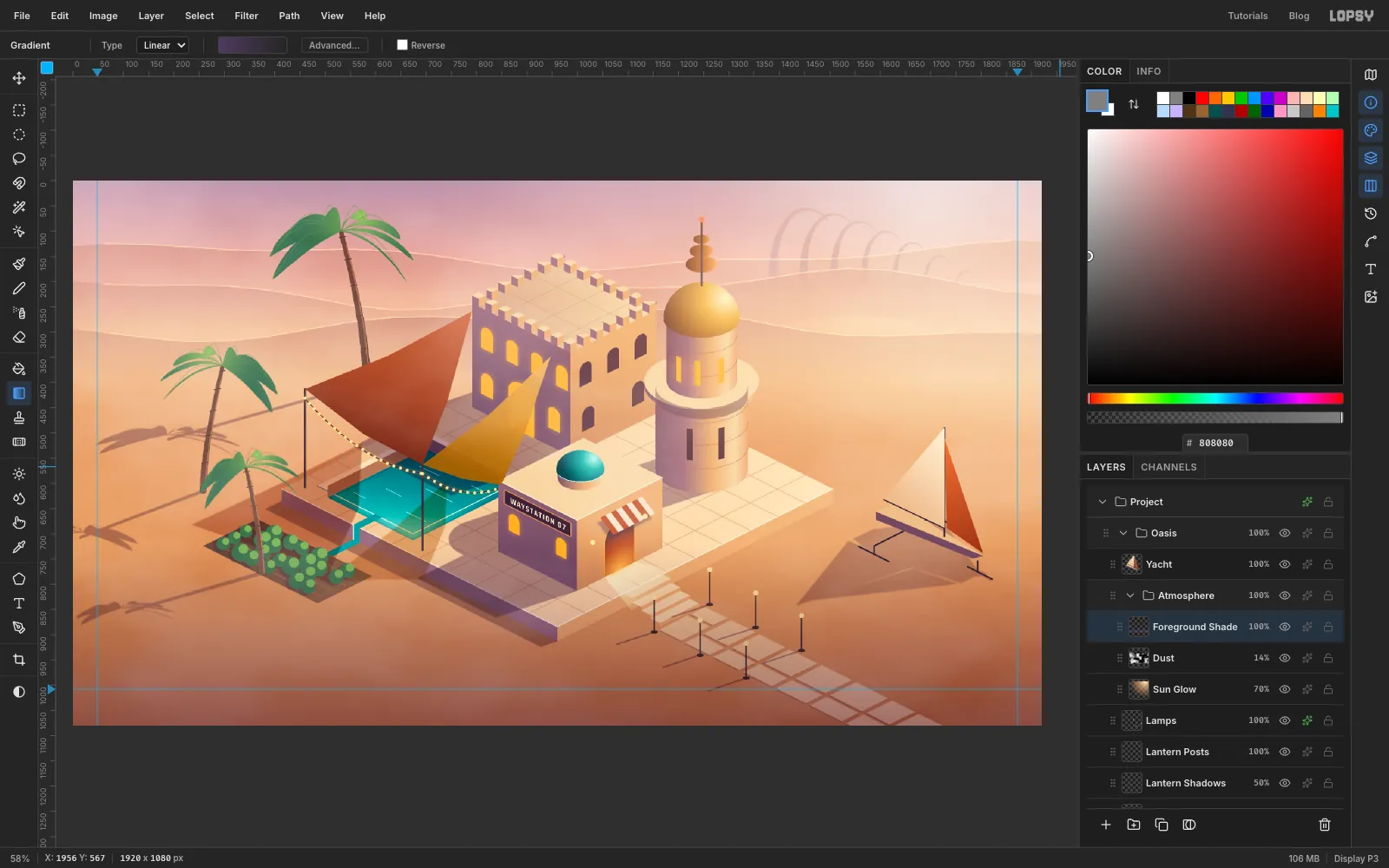Hide the Foreground Shade layer
Image resolution: width=1389 pixels, height=868 pixels.
[x=1285, y=627]
